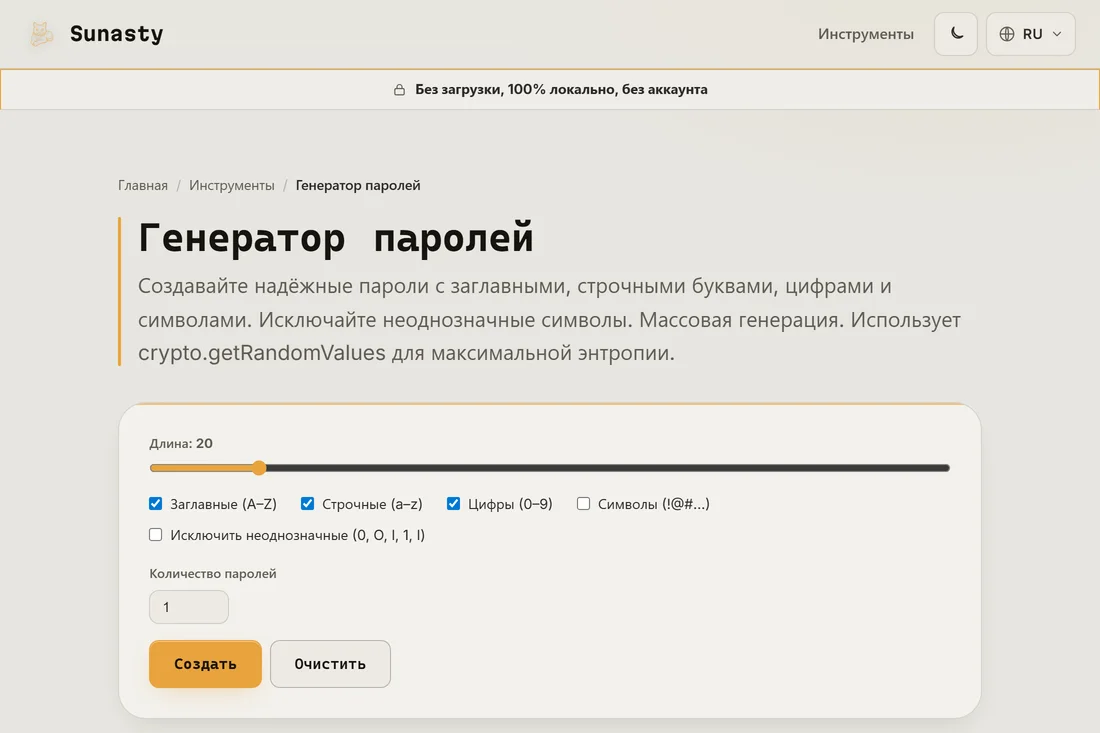Click the Sunasty brand name
Viewport: 1100px width, 733px height.
116,34
